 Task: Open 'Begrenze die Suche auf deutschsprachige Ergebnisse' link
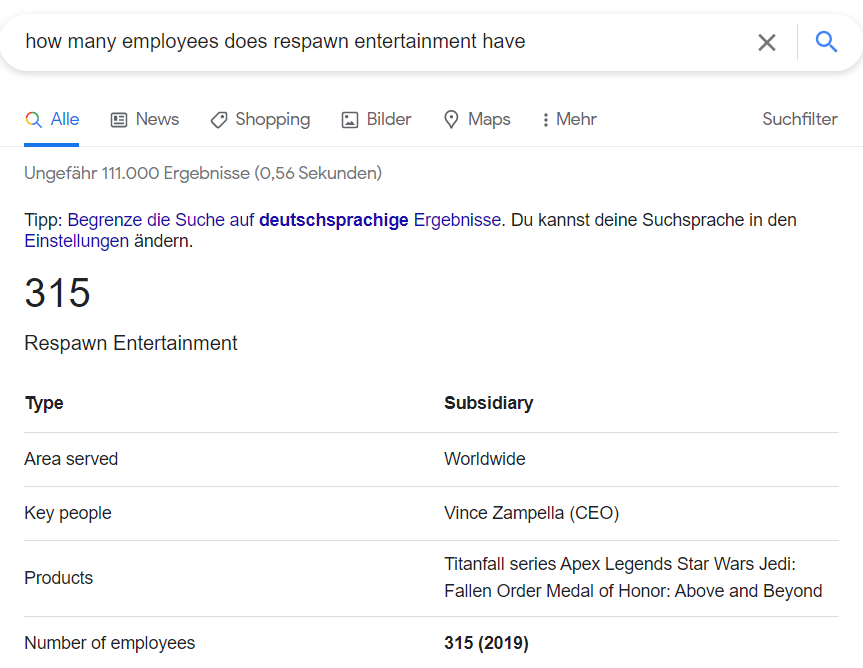(284, 220)
